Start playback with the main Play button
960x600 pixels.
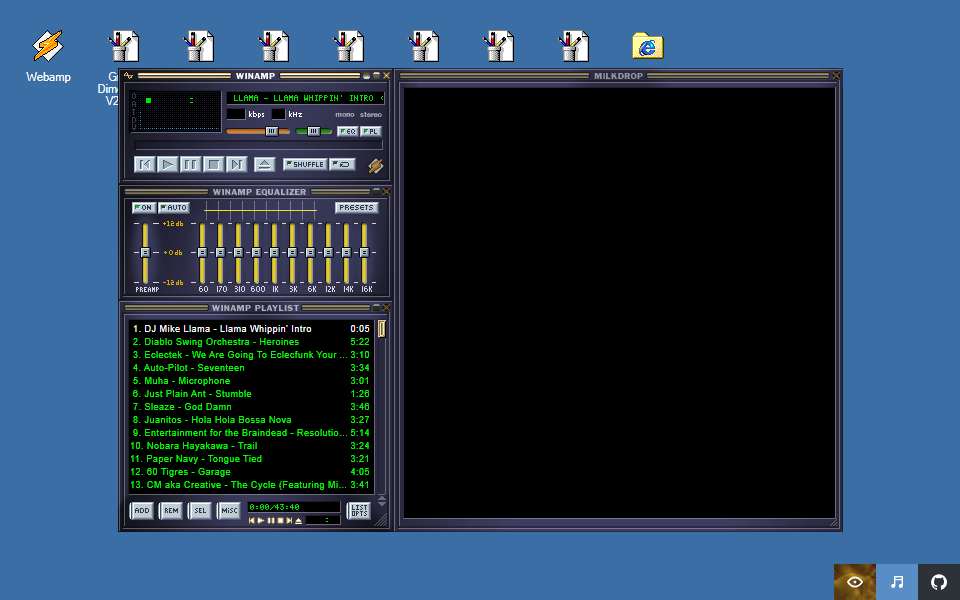(167, 165)
